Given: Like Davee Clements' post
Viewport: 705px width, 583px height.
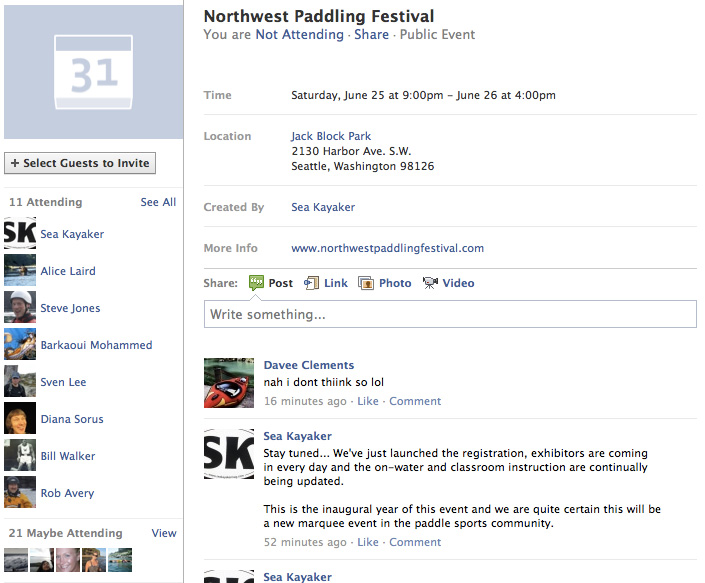Looking at the screenshot, I should coord(368,401).
